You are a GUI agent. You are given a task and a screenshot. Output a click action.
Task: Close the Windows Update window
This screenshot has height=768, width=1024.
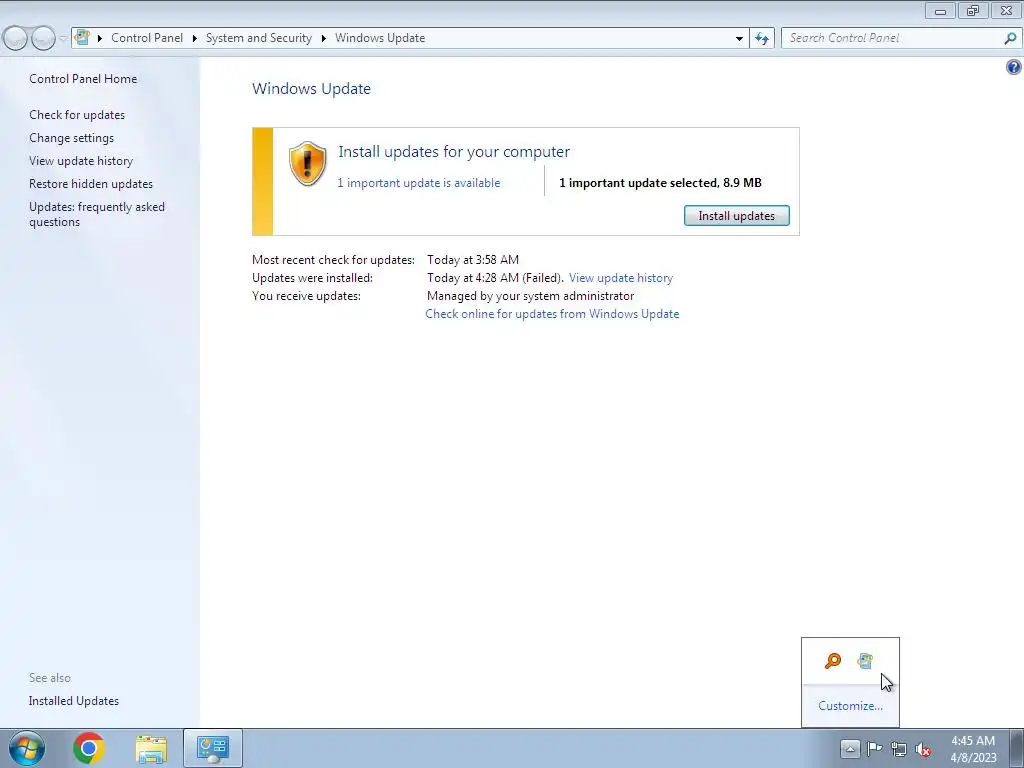[1006, 10]
